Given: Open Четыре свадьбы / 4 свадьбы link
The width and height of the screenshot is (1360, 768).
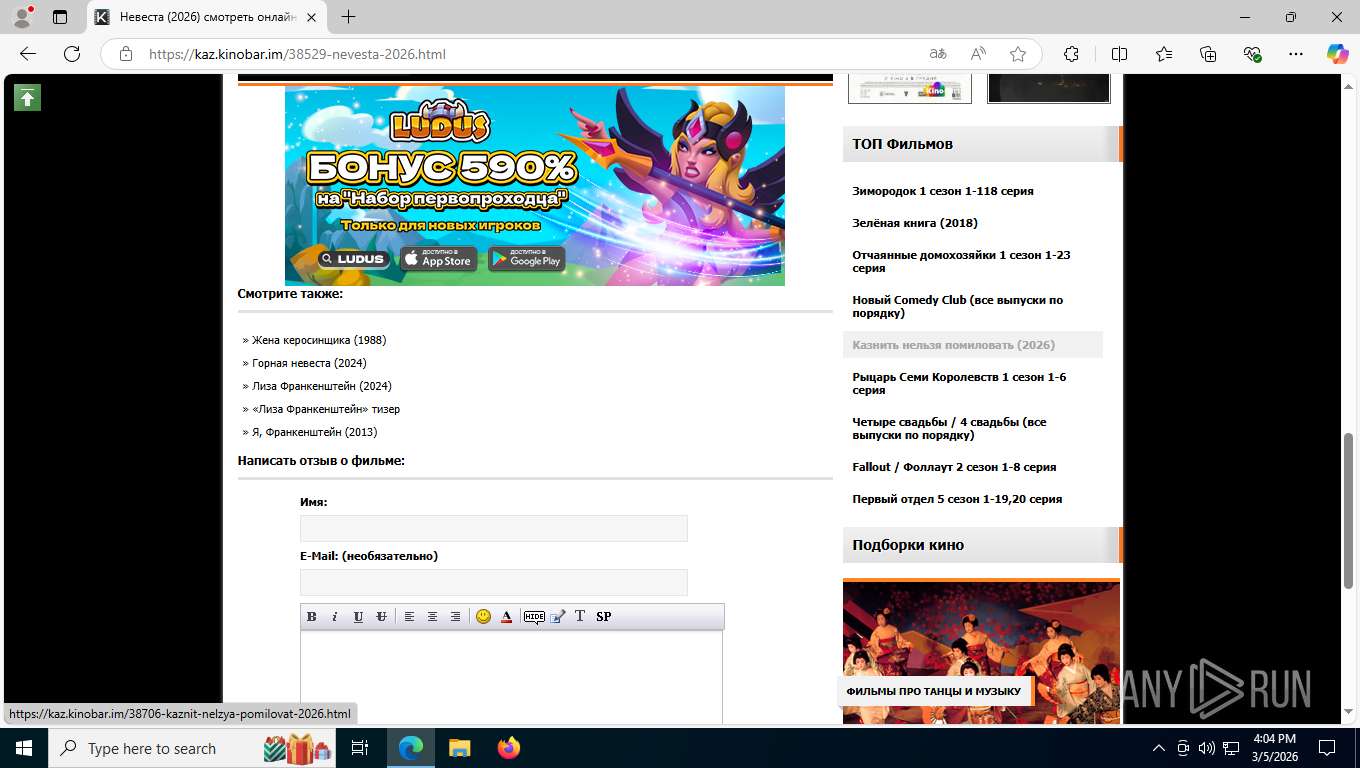Looking at the screenshot, I should tap(949, 428).
